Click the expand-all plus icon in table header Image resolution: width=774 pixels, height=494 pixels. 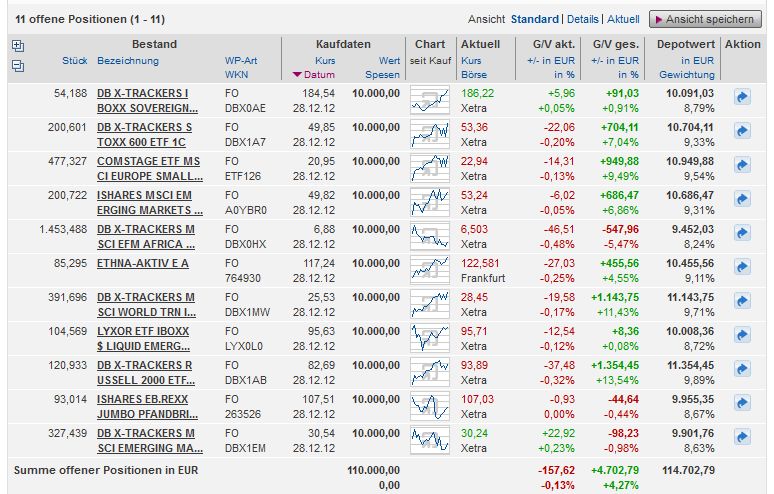[x=17, y=45]
